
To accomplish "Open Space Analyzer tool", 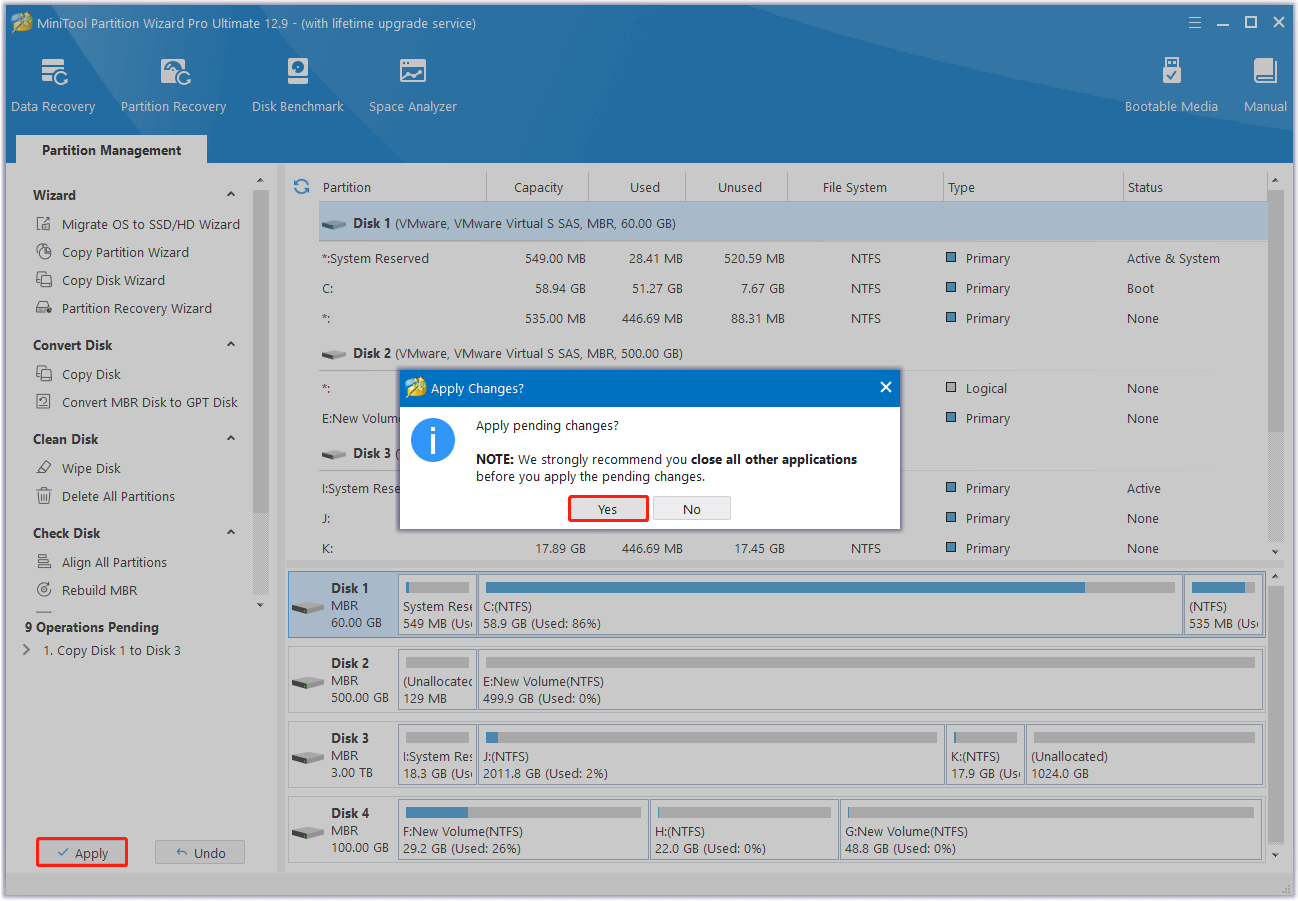I will 412,86.
